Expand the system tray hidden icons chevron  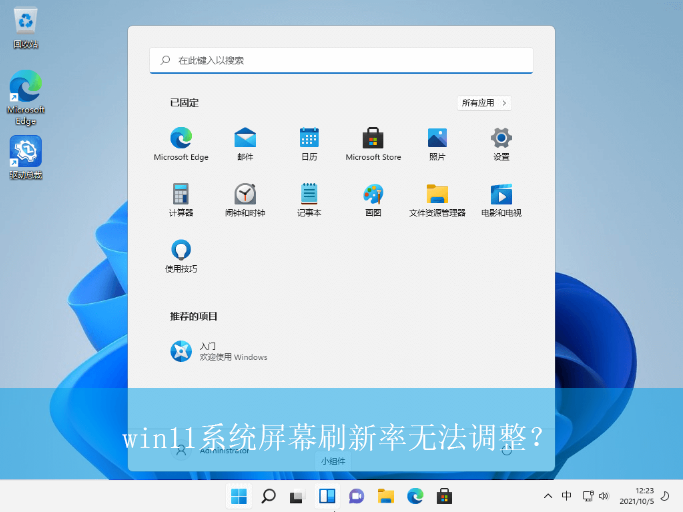(x=547, y=496)
